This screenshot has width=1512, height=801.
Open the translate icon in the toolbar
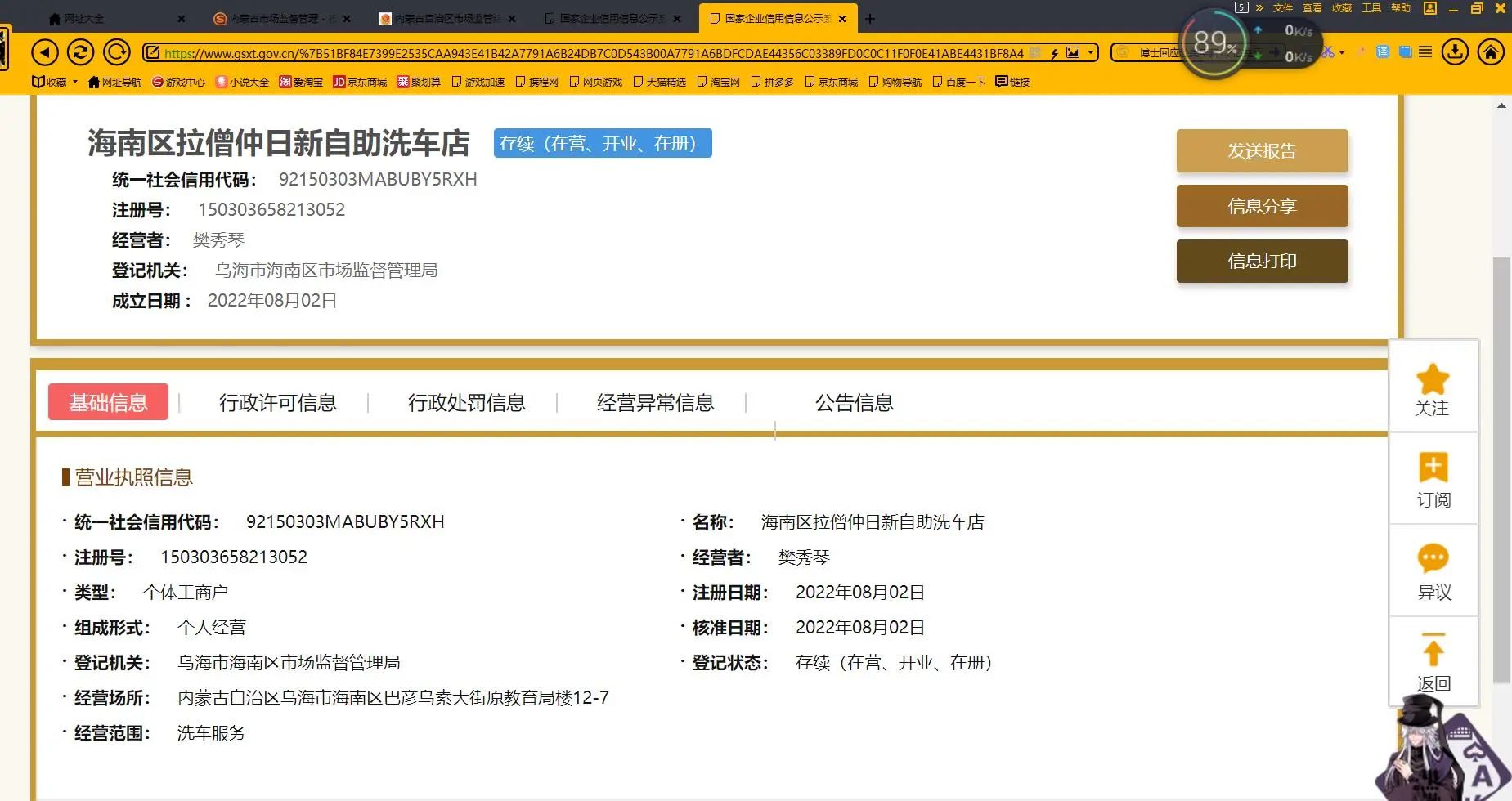pyautogui.click(x=1383, y=52)
